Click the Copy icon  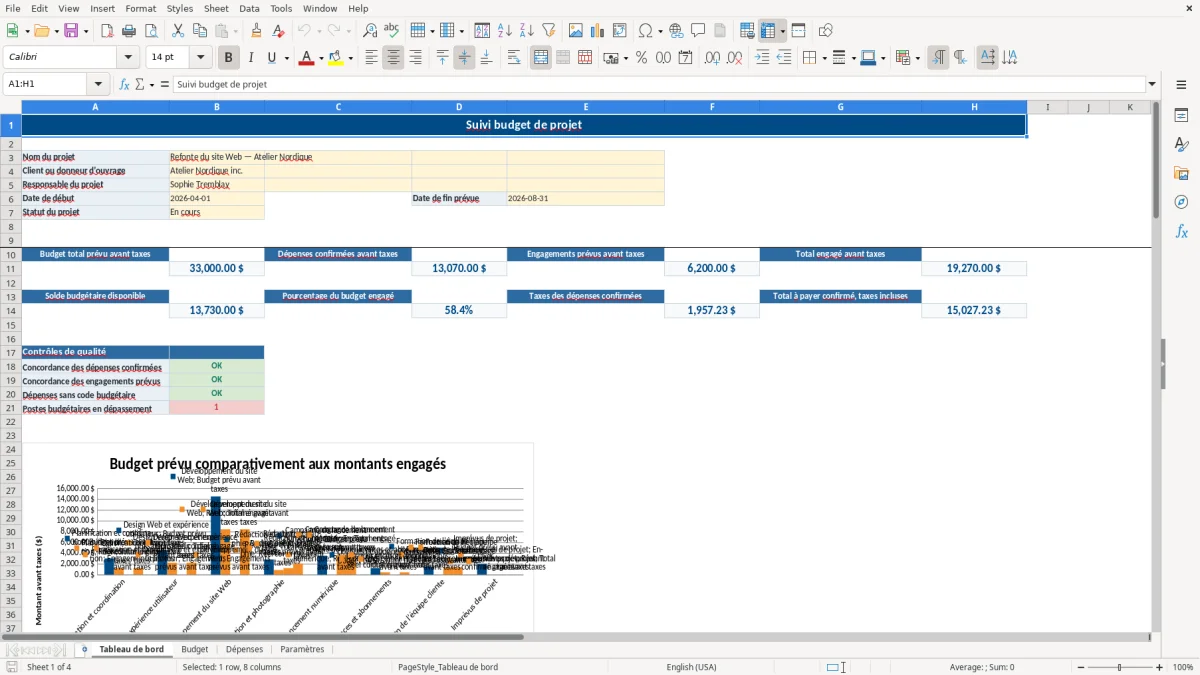click(x=200, y=31)
